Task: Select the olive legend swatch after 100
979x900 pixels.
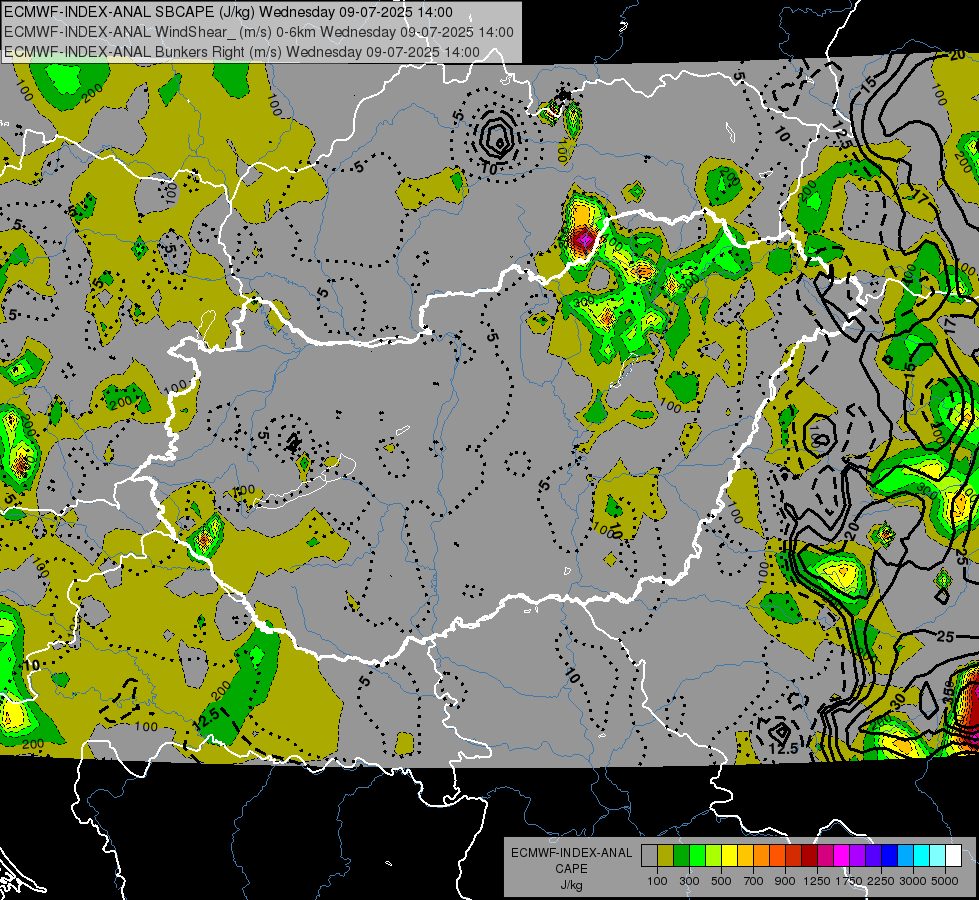Action: [665, 856]
